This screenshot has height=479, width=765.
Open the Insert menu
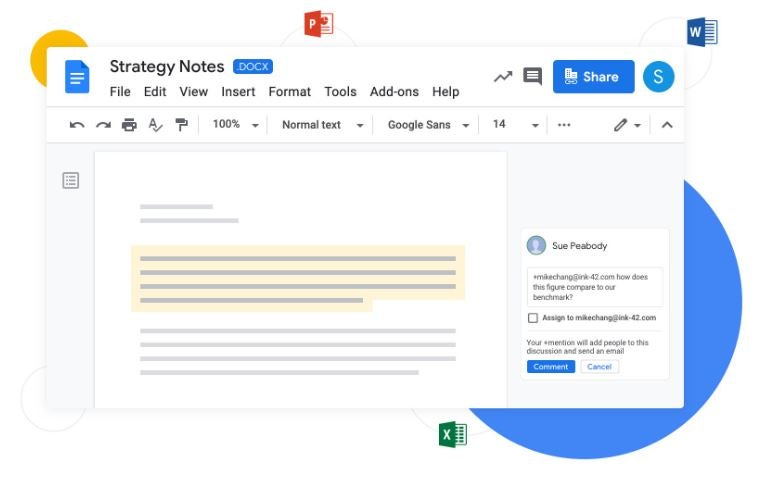tap(238, 92)
